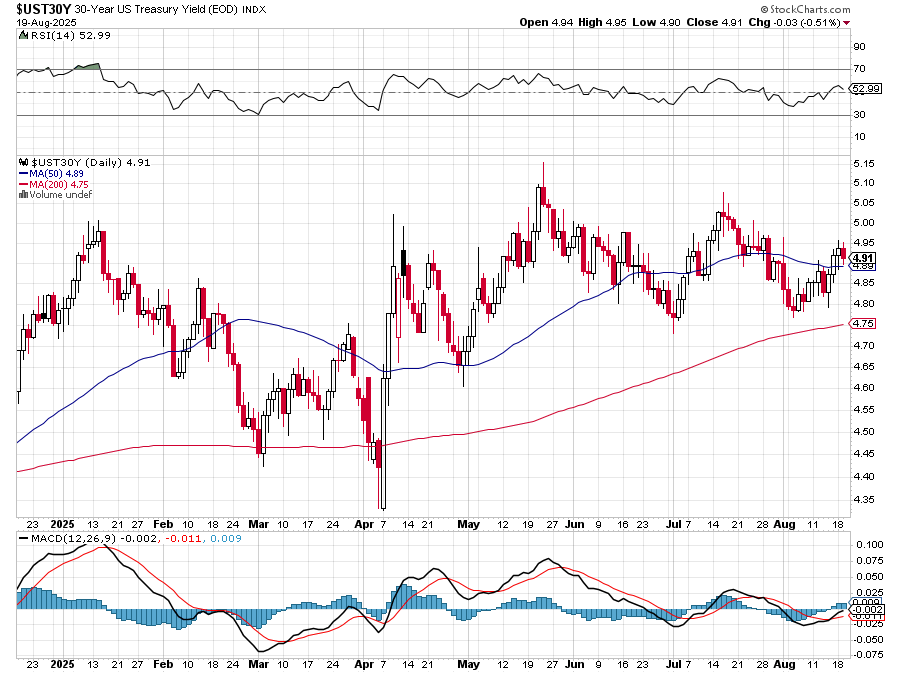Click the blue MA(50) legend line swatch
Screen dimensions: 900x673
click(x=23, y=173)
